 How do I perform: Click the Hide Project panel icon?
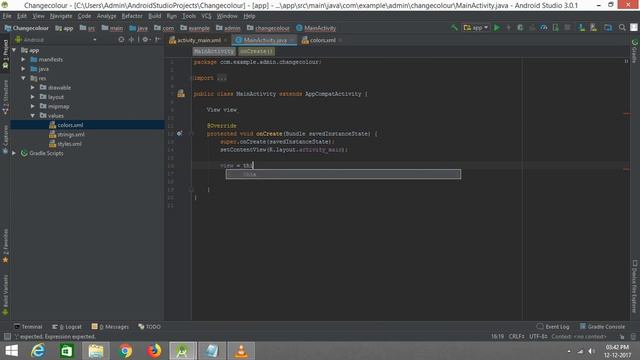(158, 40)
